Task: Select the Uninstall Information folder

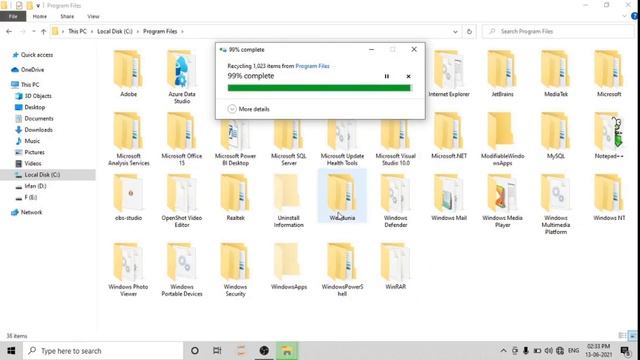Action: click(289, 201)
